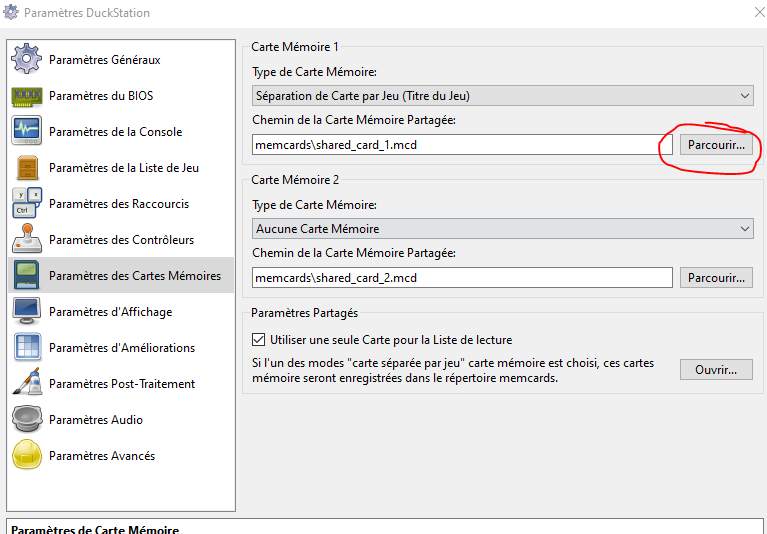The width and height of the screenshot is (767, 534).
Task: Select Paramètres des Cartes Mémoires entry
Action: click(x=134, y=276)
